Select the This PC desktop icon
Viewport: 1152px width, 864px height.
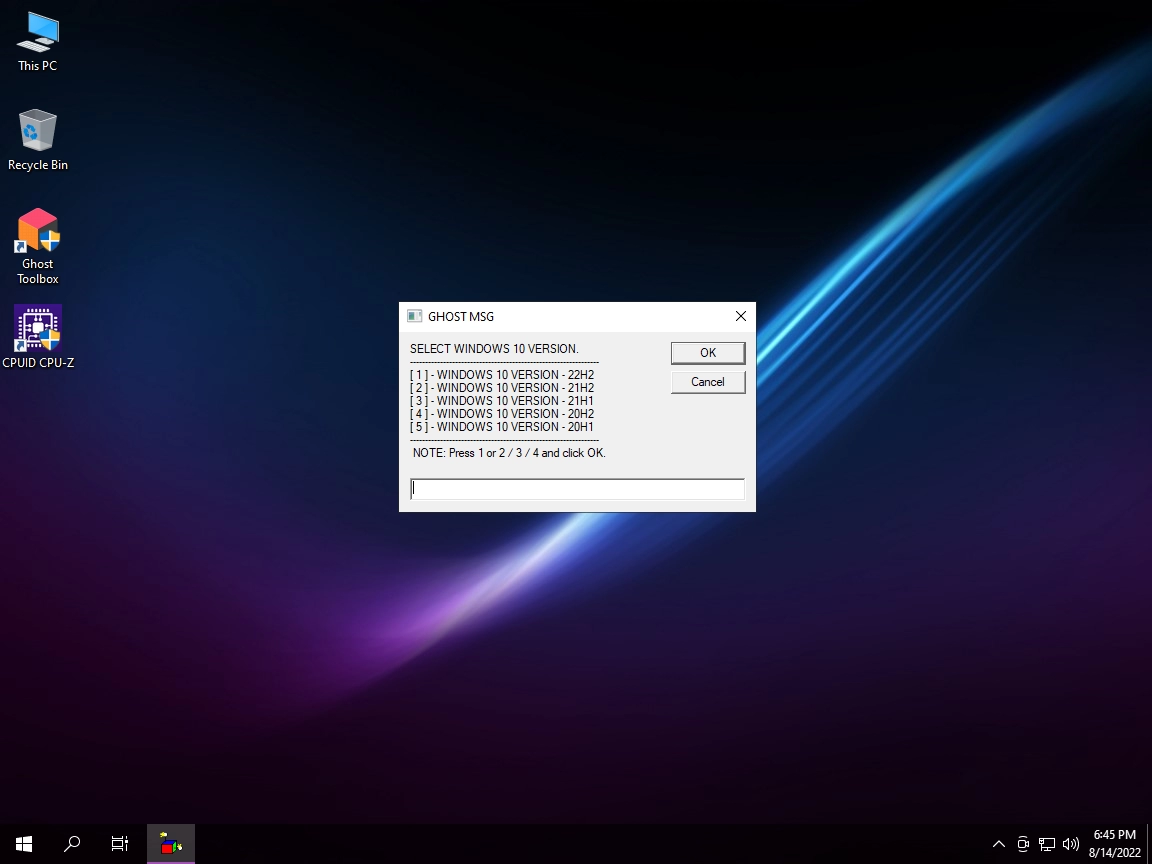[x=37, y=43]
